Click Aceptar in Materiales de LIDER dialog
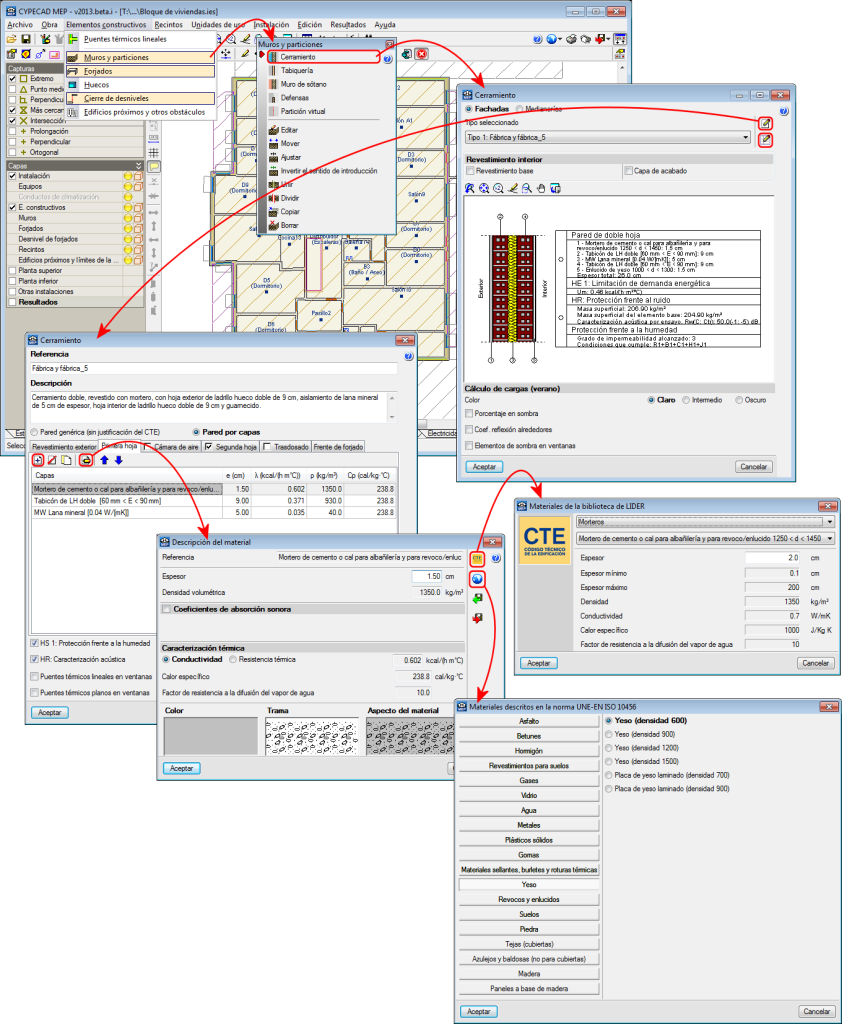Screen dimensions: 842x1024 [x=538, y=663]
